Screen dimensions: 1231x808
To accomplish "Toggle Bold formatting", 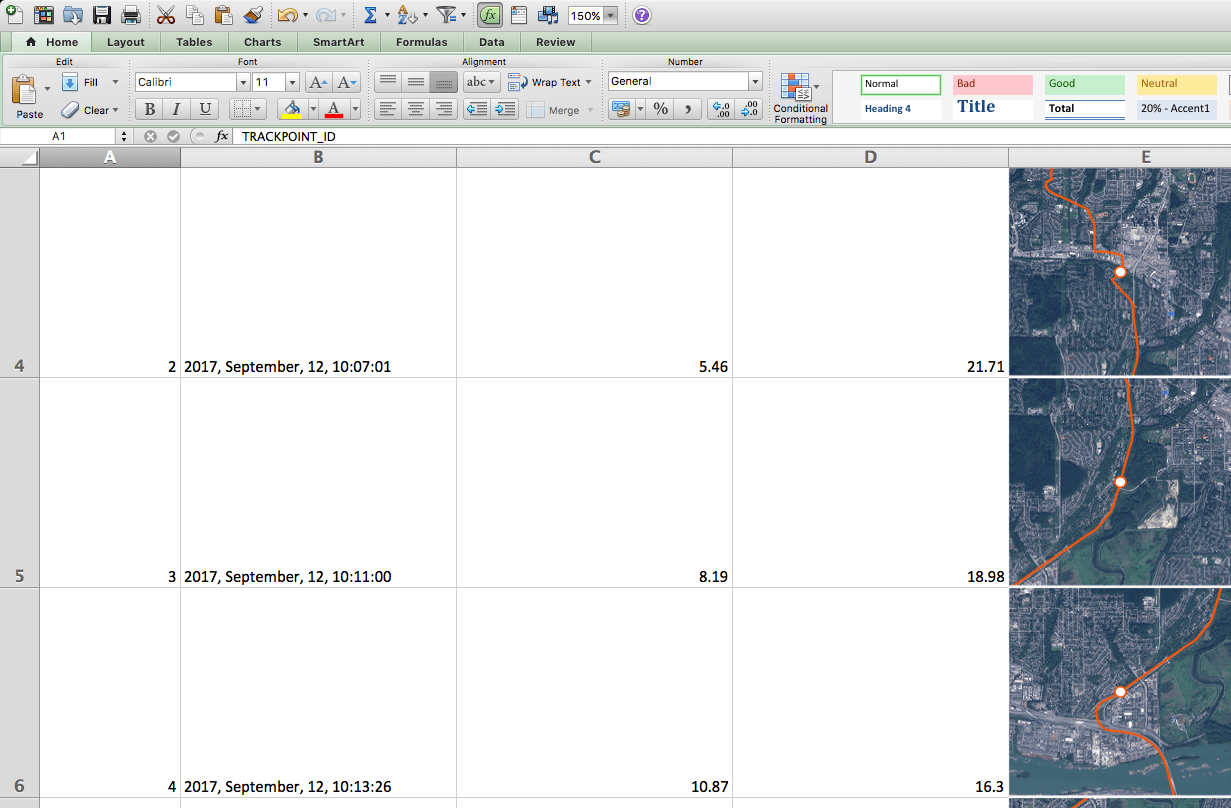I will (x=150, y=110).
